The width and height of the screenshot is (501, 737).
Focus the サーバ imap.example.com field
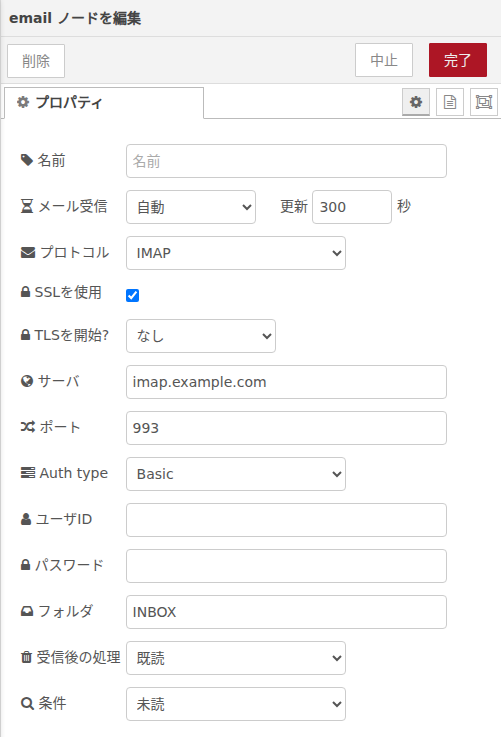coord(286,382)
